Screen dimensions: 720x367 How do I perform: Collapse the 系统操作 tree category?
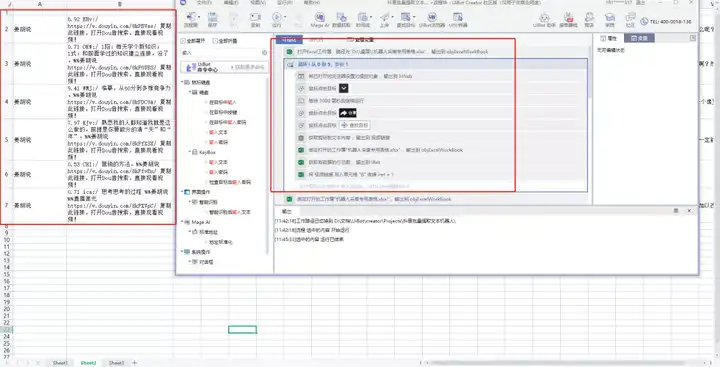183,252
